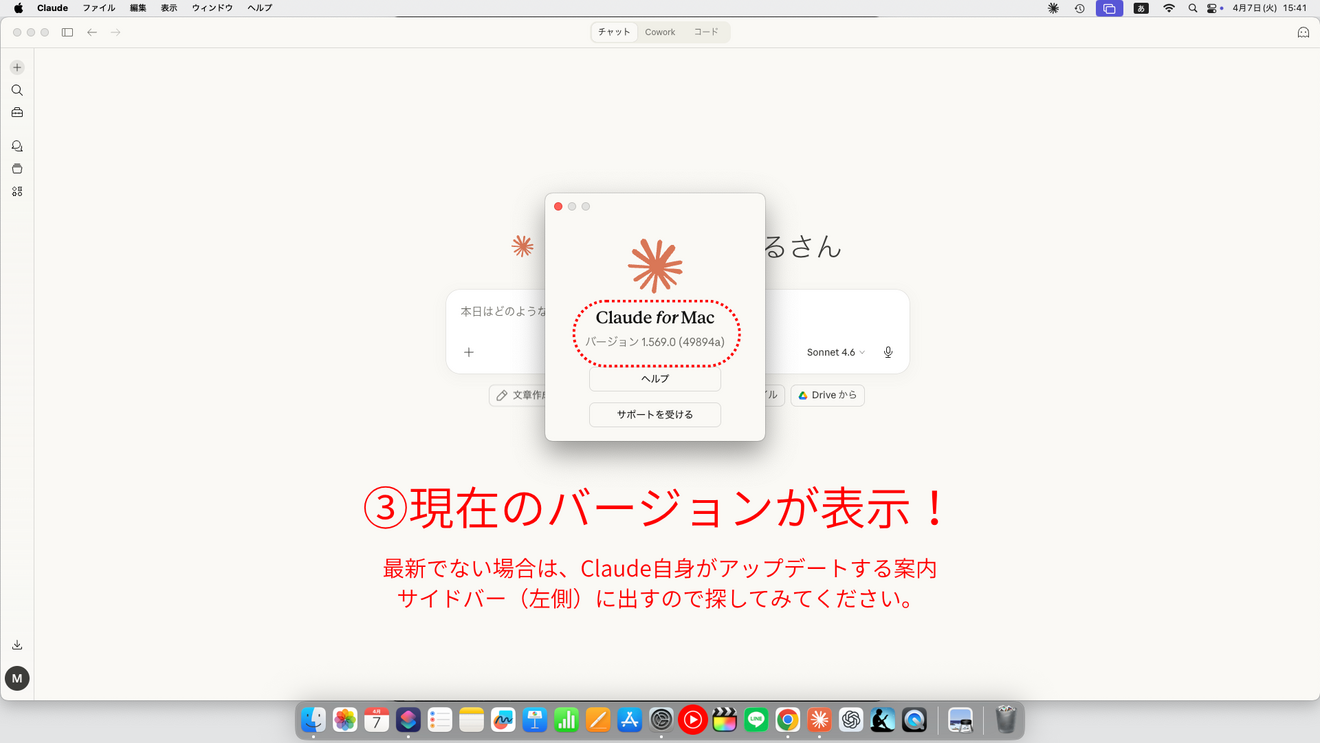The width and height of the screenshot is (1320, 743).
Task: Click the ヘルプ button in the about dialog
Action: pyautogui.click(x=655, y=379)
